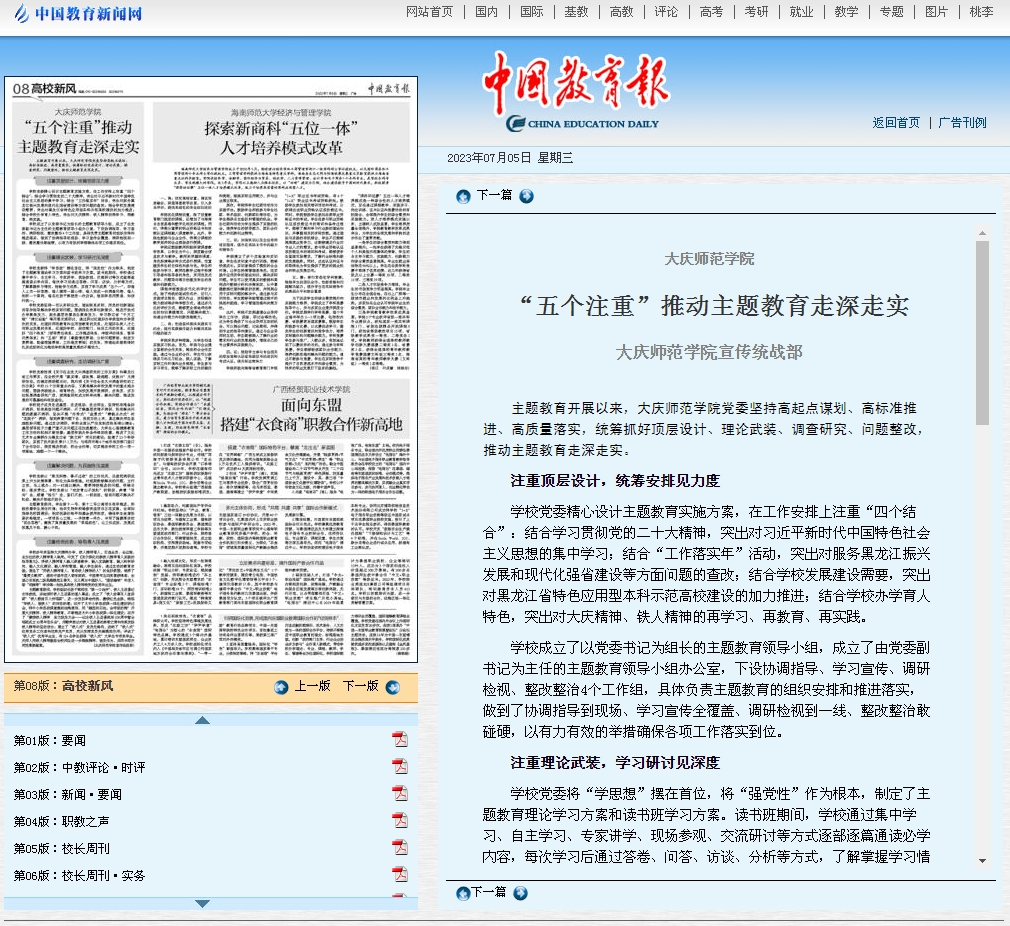Open 第01版：要闻 edition
The image size is (1010, 926).
click(50, 741)
